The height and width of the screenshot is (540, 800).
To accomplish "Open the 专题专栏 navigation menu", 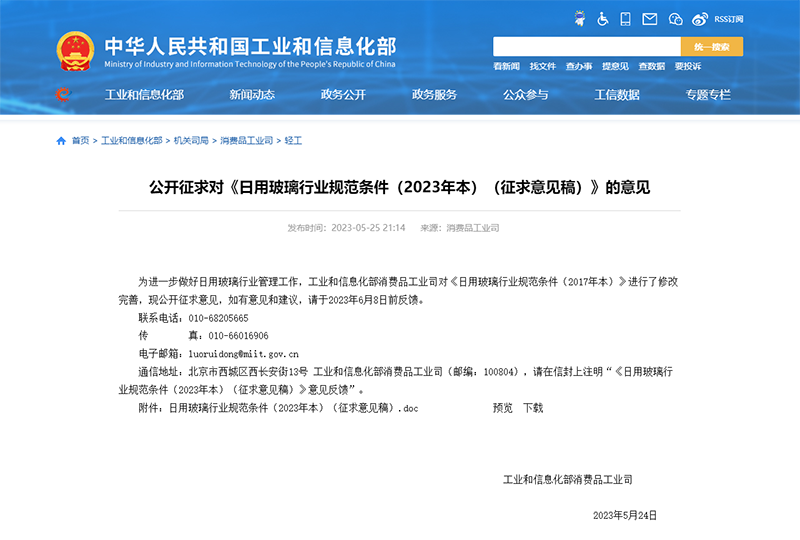I will pos(708,94).
